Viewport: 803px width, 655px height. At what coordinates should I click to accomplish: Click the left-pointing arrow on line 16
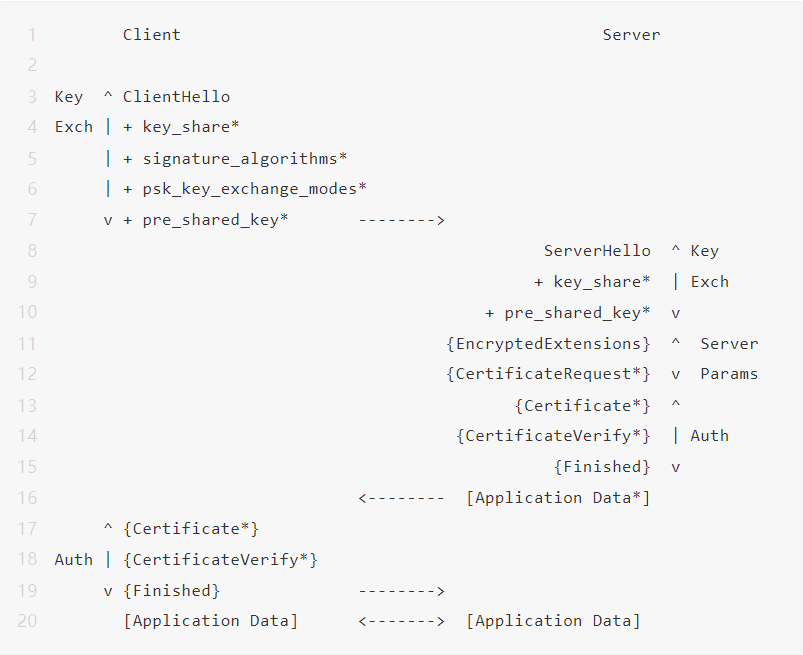click(401, 498)
